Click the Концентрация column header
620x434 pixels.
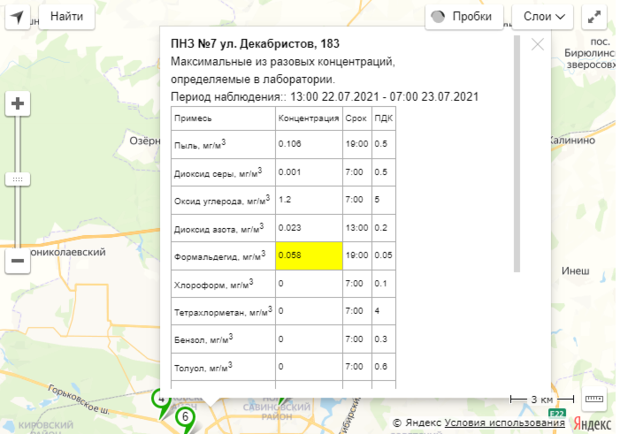(309, 118)
